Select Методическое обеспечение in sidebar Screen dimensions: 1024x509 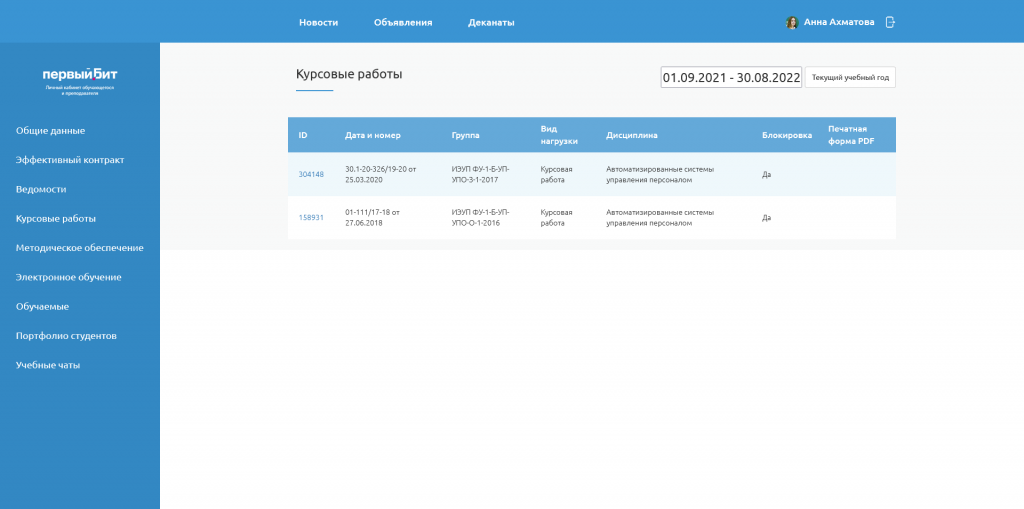pyautogui.click(x=80, y=248)
